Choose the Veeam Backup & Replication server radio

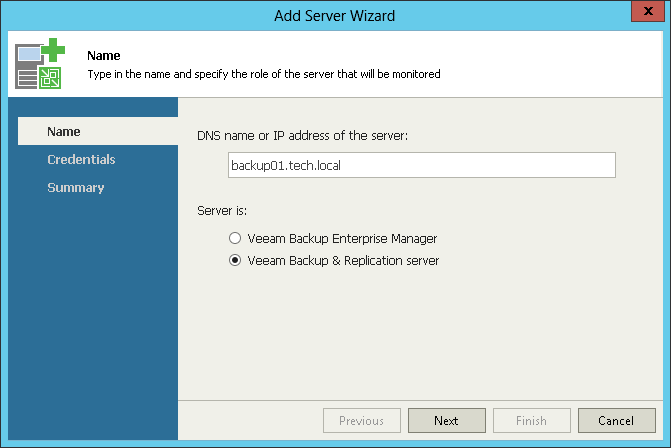point(235,260)
